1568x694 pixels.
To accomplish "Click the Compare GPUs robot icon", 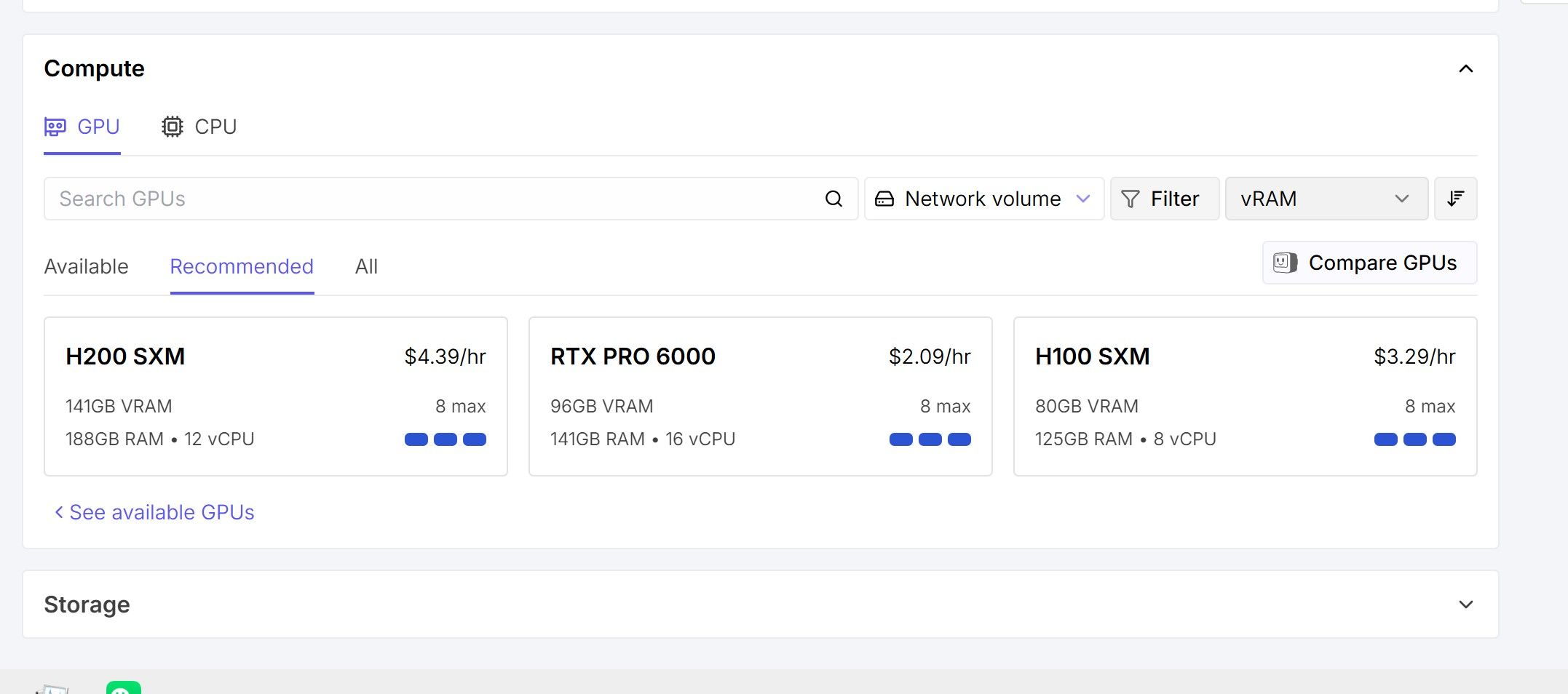I will (1285, 263).
